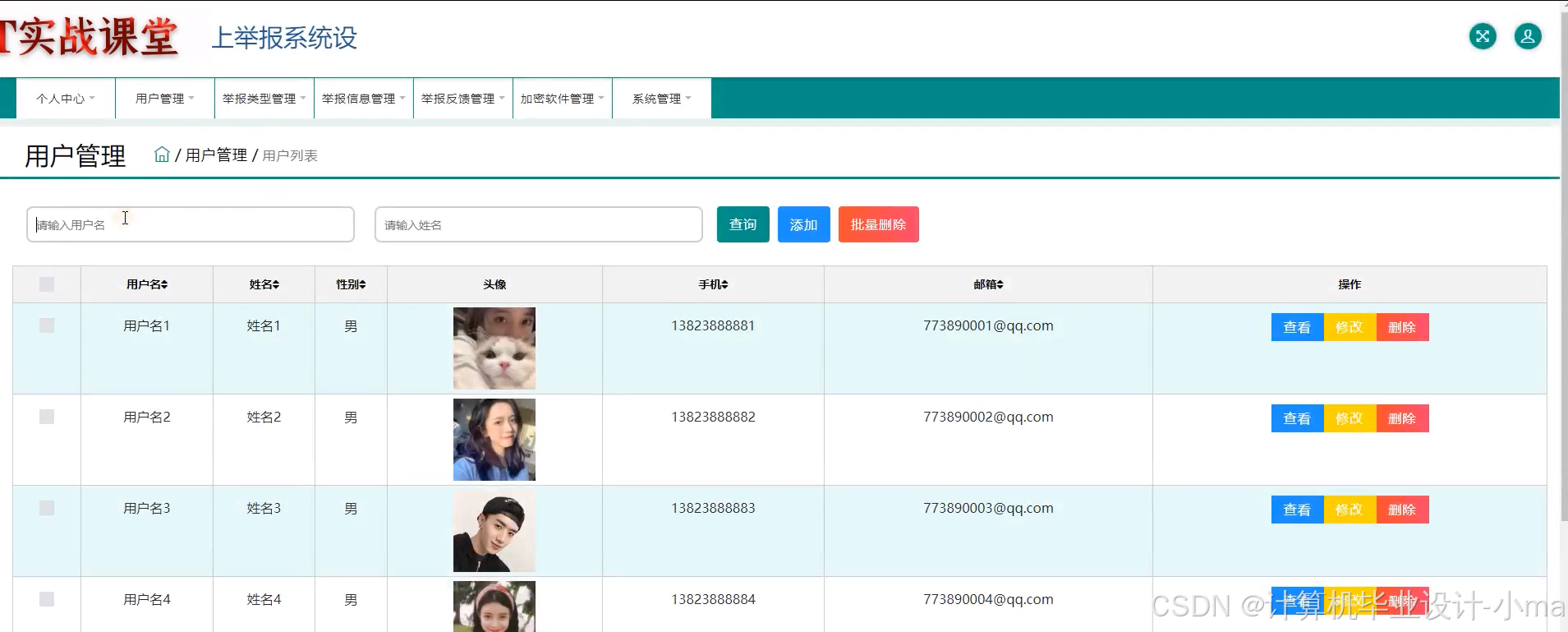Open the cat avatar thumbnail of 用户名1
Screen dimensions: 1568x632
(x=494, y=348)
